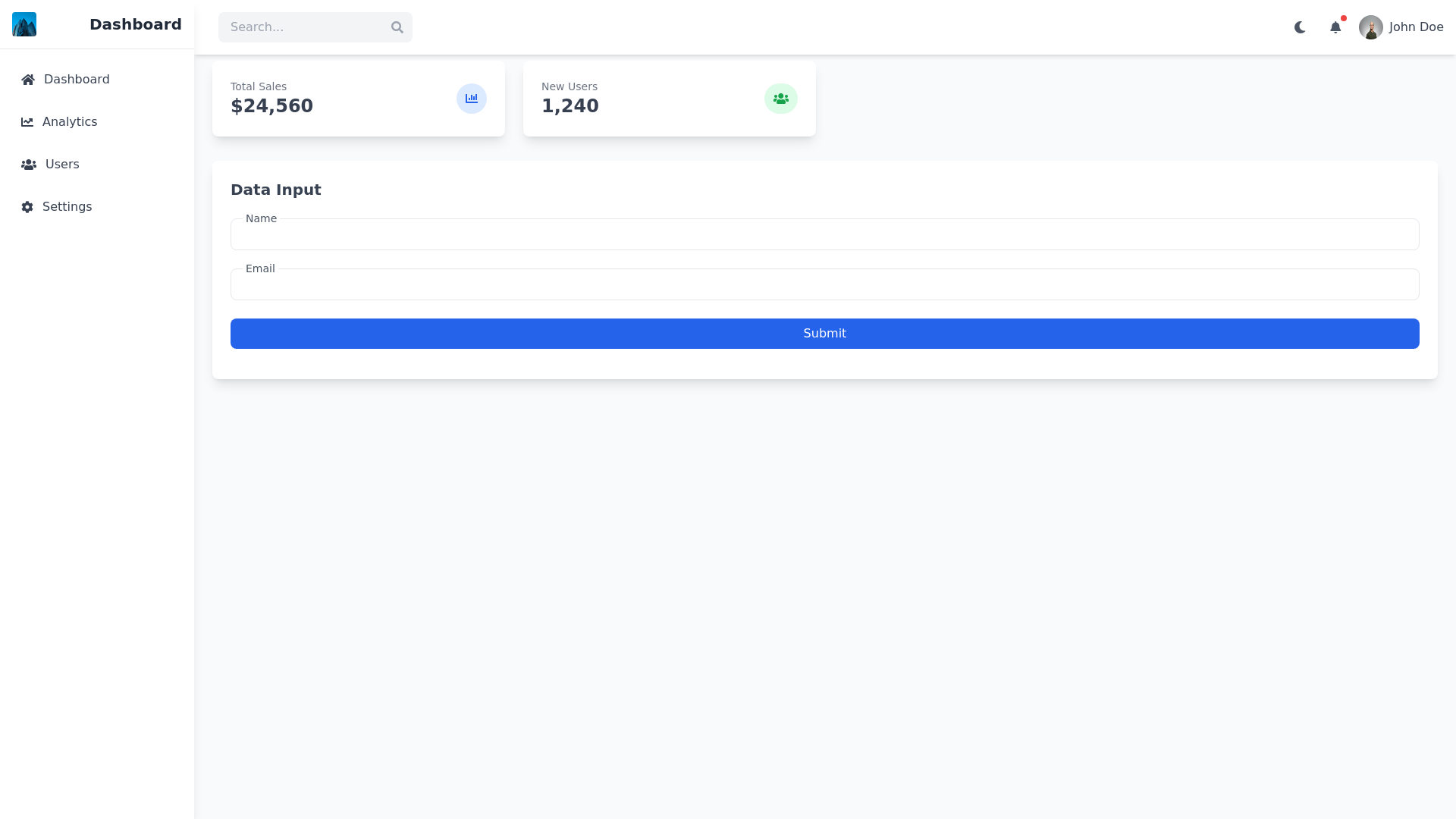Click the Users group icon in sidebar
The width and height of the screenshot is (1456, 819).
[x=28, y=165]
